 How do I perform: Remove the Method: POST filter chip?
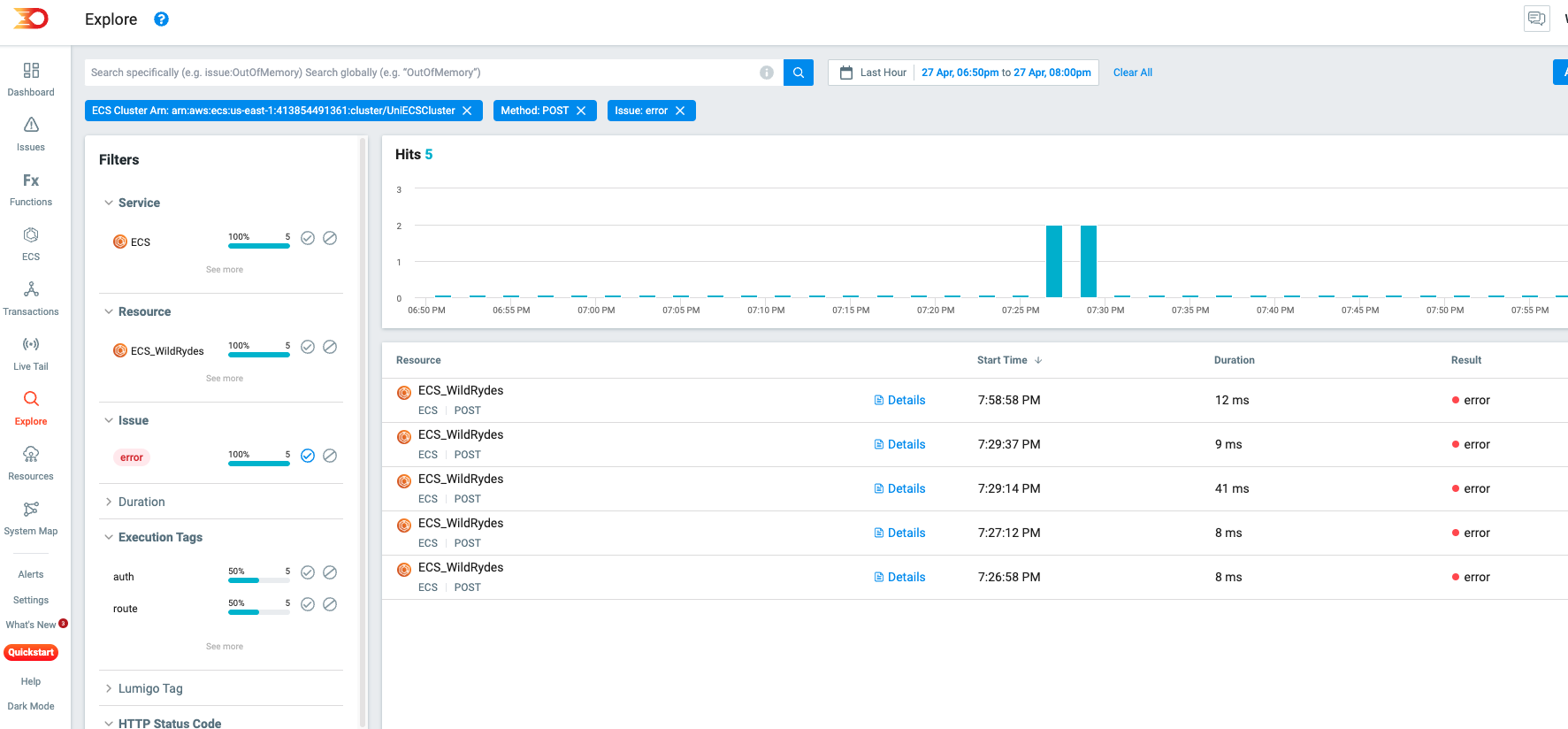pos(581,111)
